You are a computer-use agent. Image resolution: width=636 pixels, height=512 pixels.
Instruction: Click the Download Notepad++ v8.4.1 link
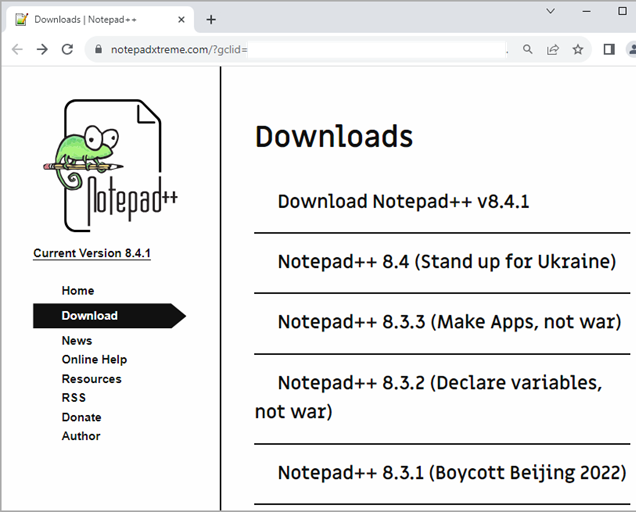(x=403, y=202)
